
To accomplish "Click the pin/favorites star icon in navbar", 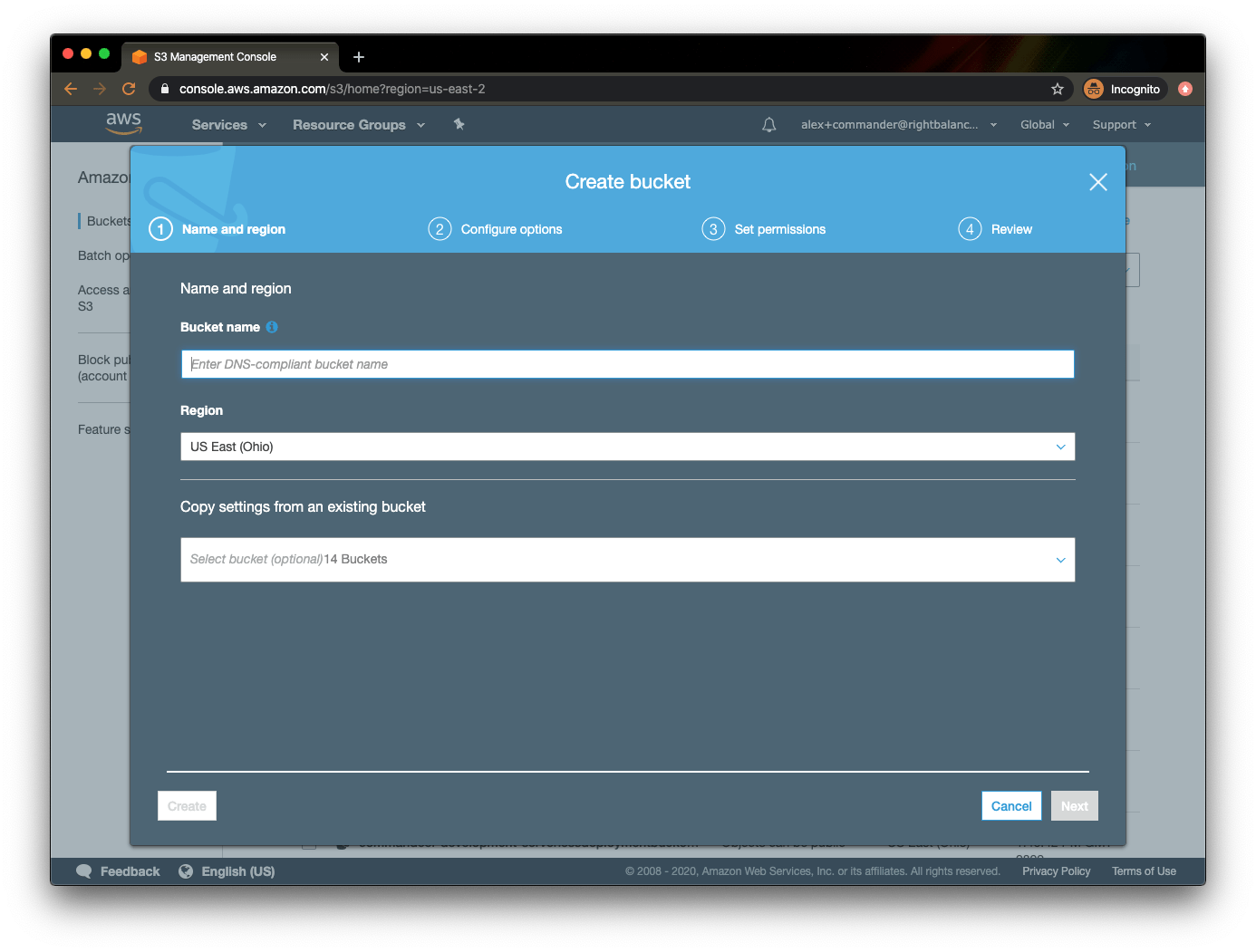I will click(459, 124).
